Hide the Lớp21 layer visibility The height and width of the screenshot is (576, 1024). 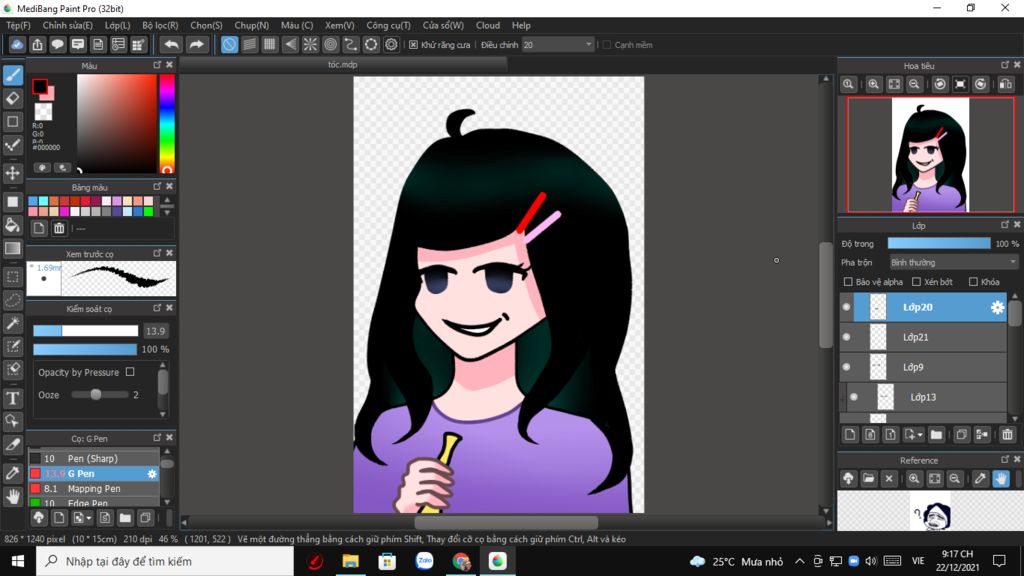click(x=846, y=337)
